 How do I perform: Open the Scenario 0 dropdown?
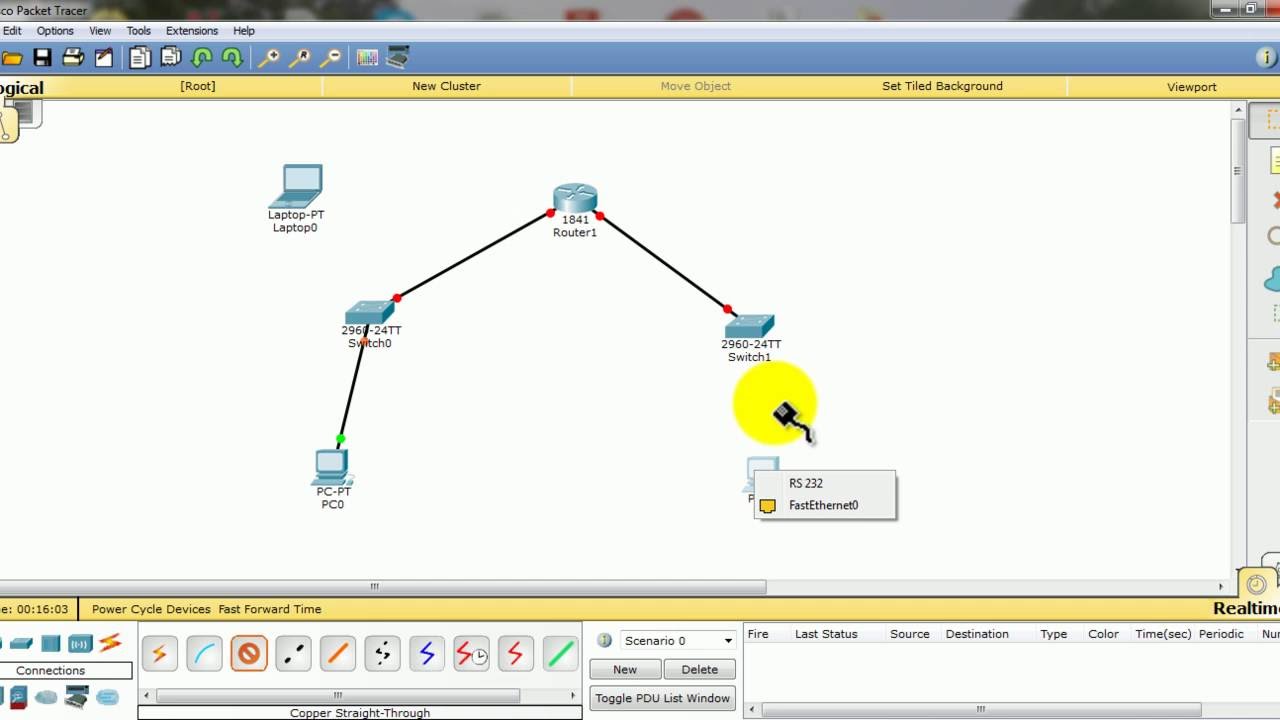point(678,641)
